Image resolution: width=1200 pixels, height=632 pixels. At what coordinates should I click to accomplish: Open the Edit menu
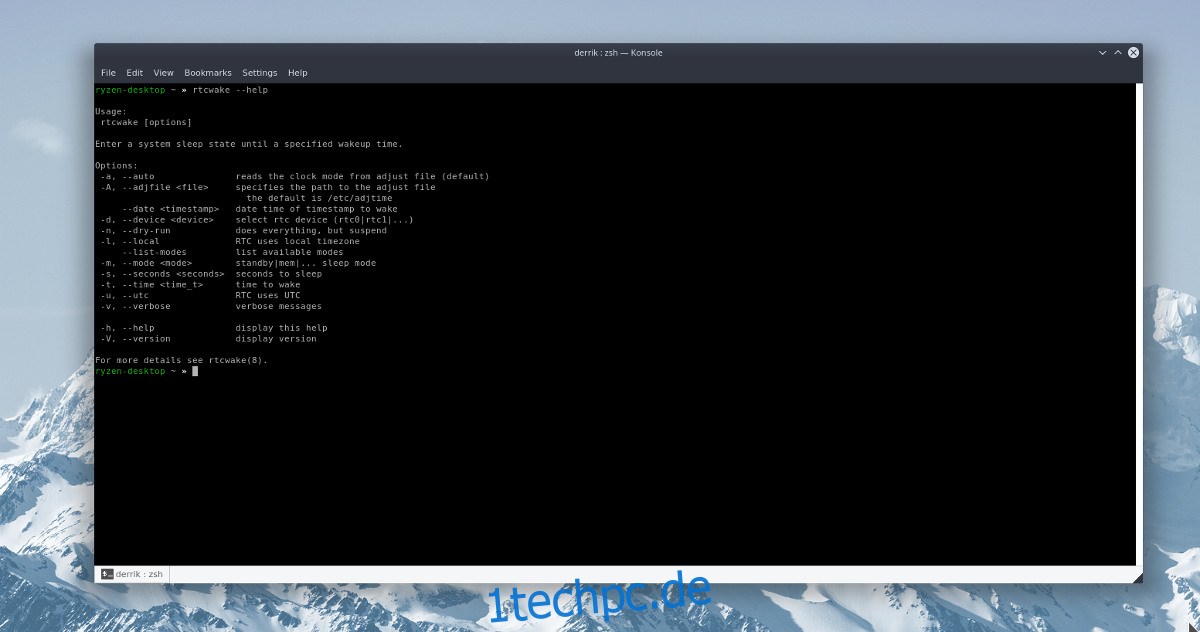tap(134, 73)
